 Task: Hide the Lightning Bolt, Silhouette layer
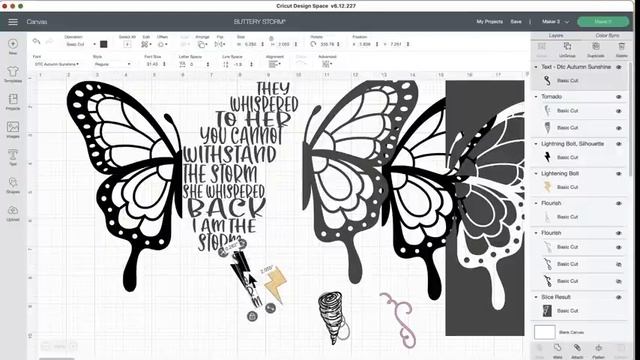pos(619,144)
